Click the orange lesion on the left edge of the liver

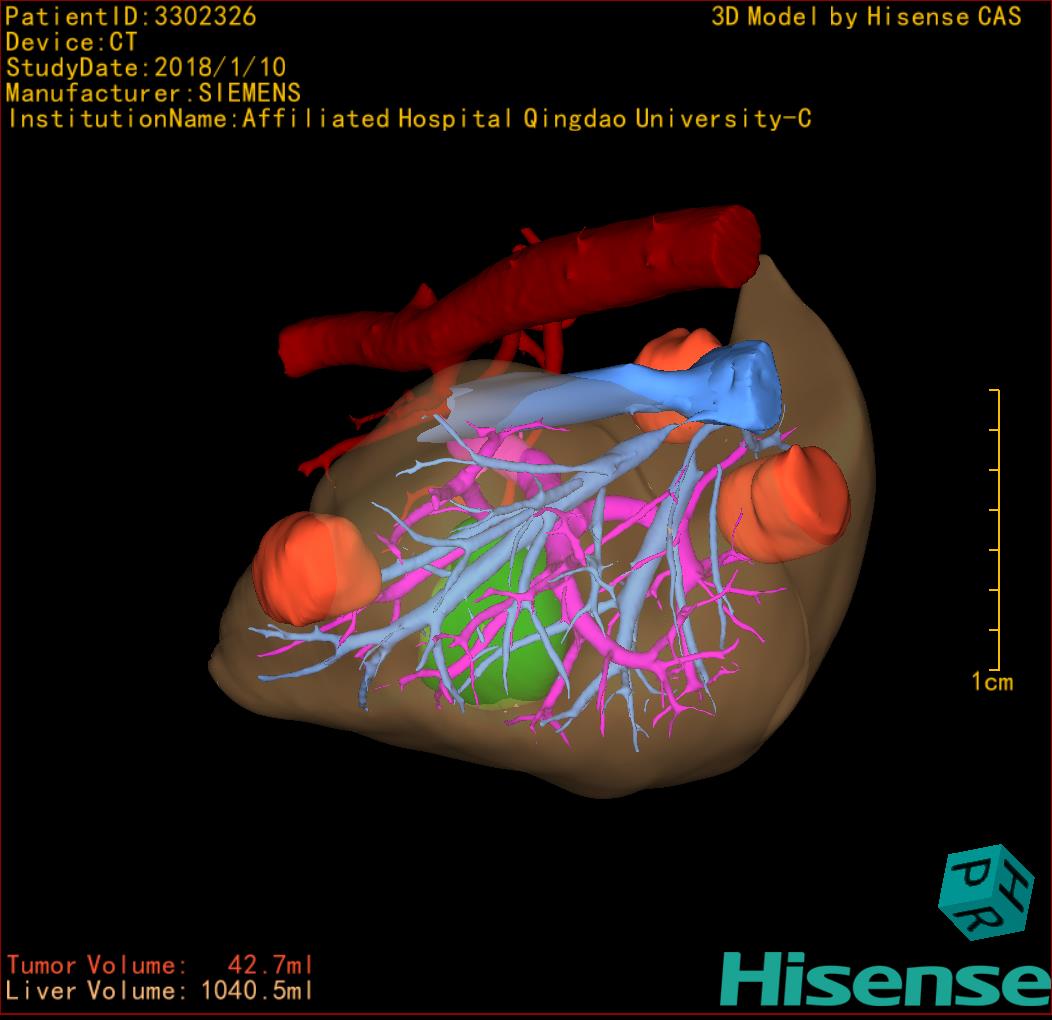click(315, 568)
